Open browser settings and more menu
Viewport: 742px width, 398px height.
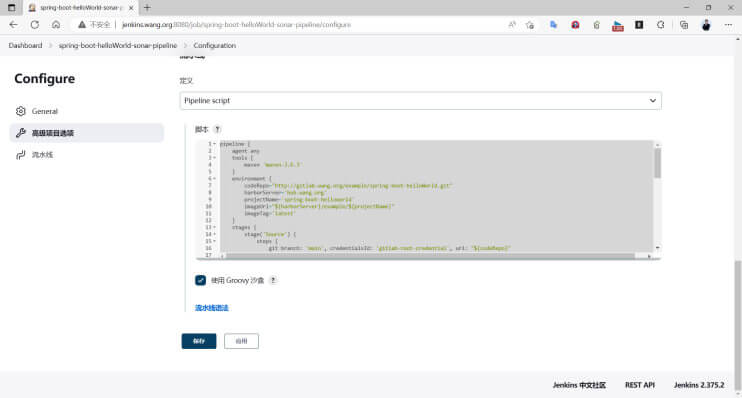point(728,25)
